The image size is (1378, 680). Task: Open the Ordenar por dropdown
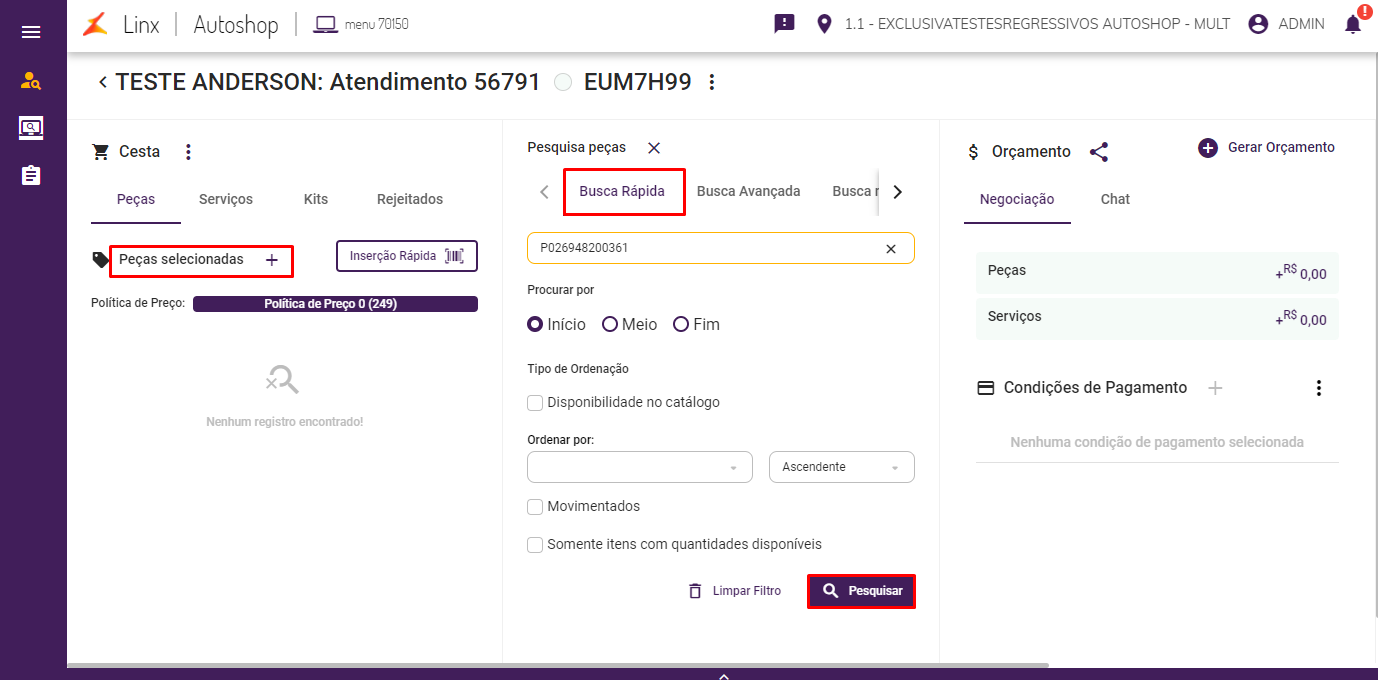[639, 467]
